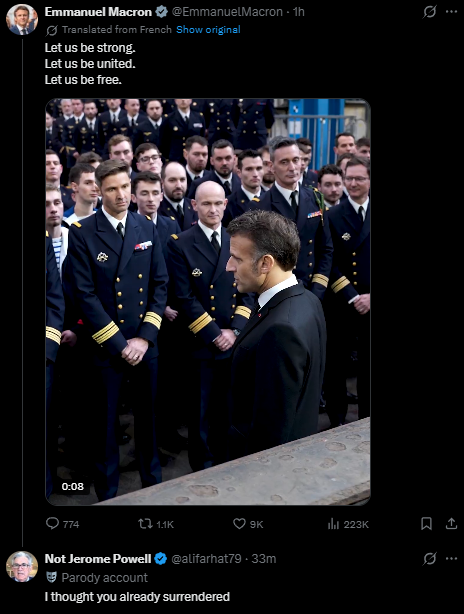Open the three-dot menu on Macron's post
The height and width of the screenshot is (614, 464).
click(x=451, y=12)
